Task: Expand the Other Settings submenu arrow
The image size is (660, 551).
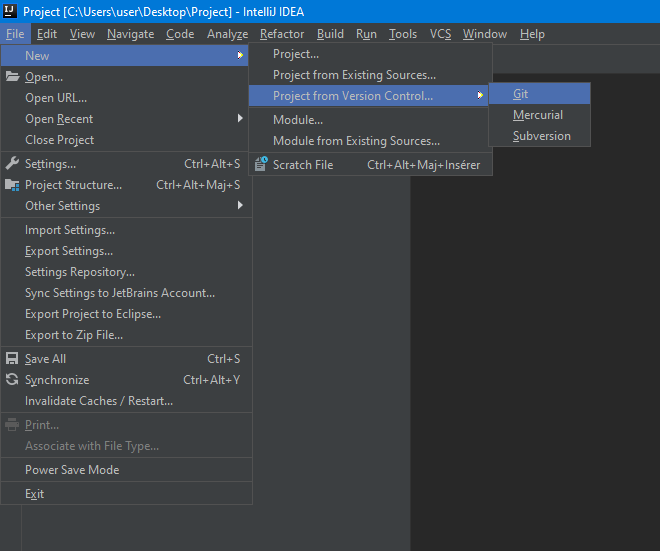Action: click(x=240, y=205)
